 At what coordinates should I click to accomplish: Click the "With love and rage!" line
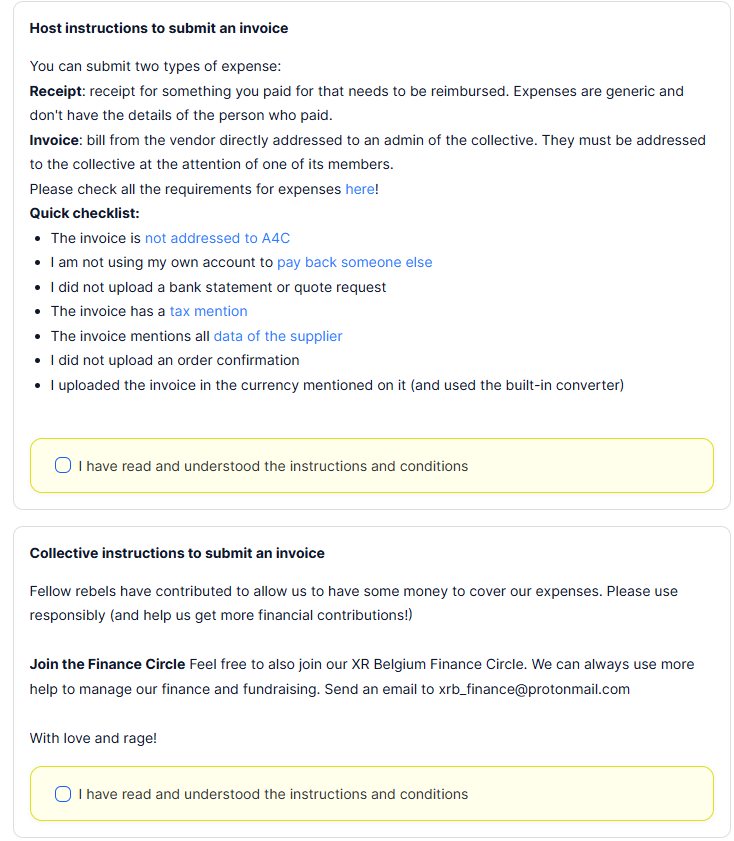pyautogui.click(x=93, y=738)
